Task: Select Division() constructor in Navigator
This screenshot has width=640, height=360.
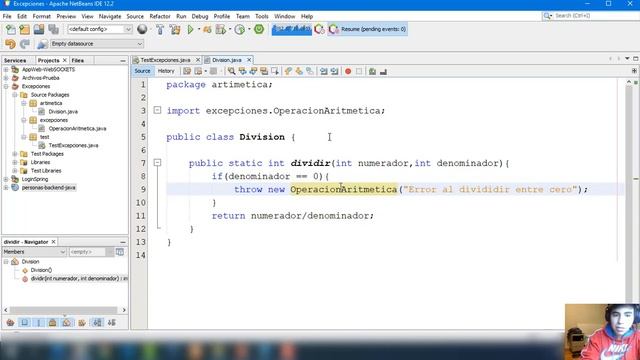Action: 41,270
